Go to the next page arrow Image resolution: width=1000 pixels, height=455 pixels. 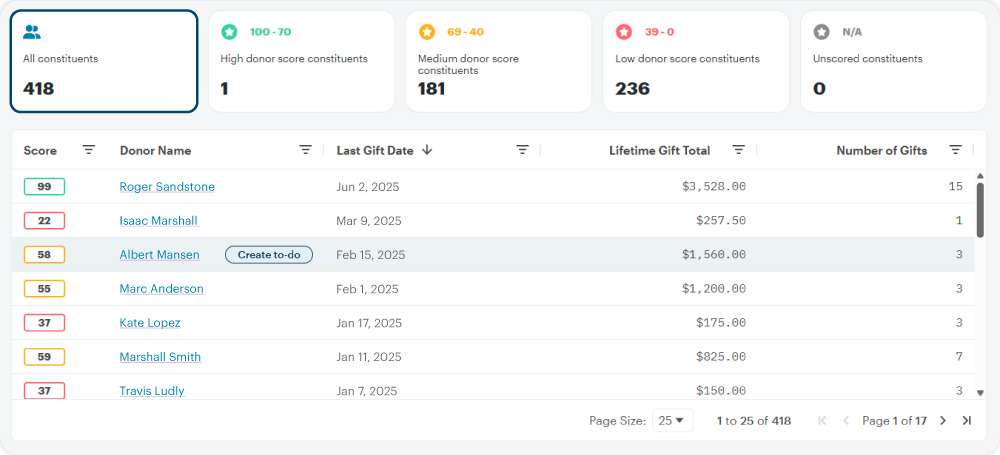pos(942,421)
